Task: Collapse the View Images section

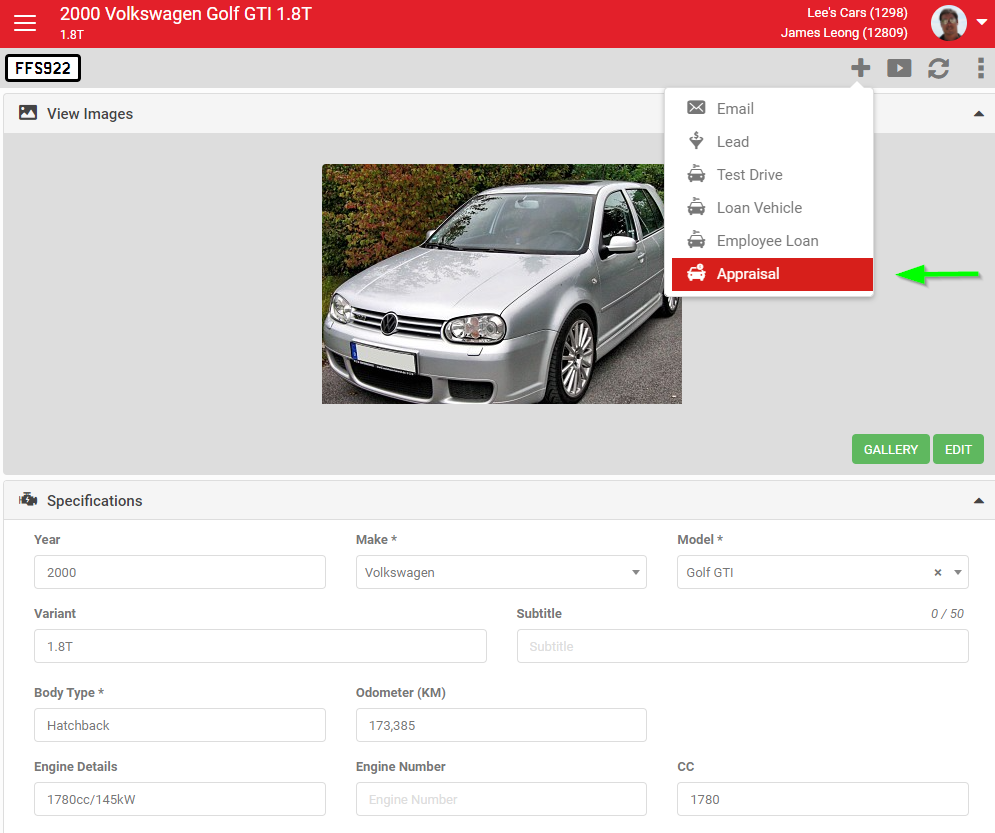Action: tap(979, 114)
